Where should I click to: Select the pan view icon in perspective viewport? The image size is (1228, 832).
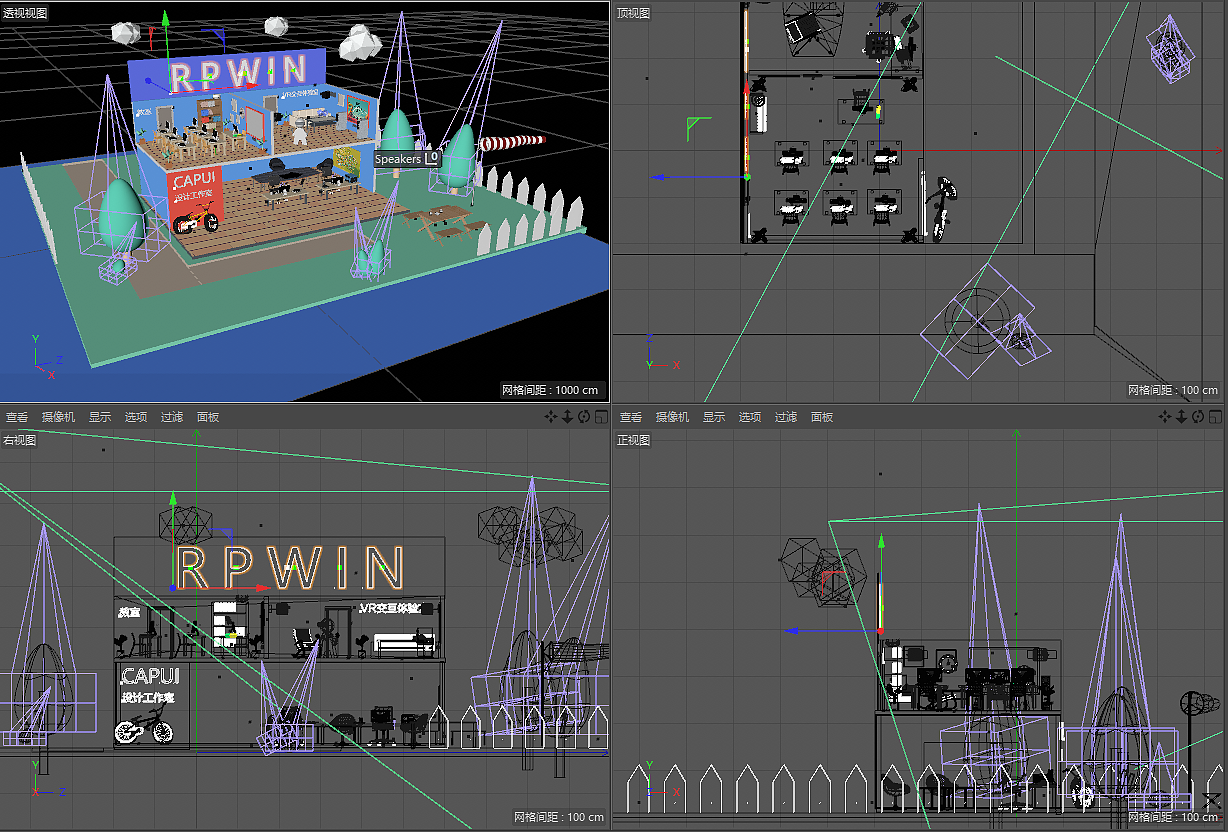(x=551, y=417)
